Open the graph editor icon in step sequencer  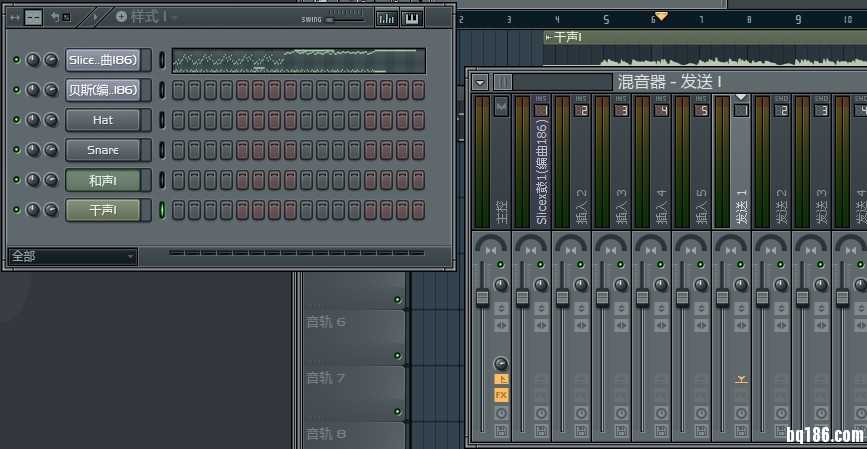[386, 17]
